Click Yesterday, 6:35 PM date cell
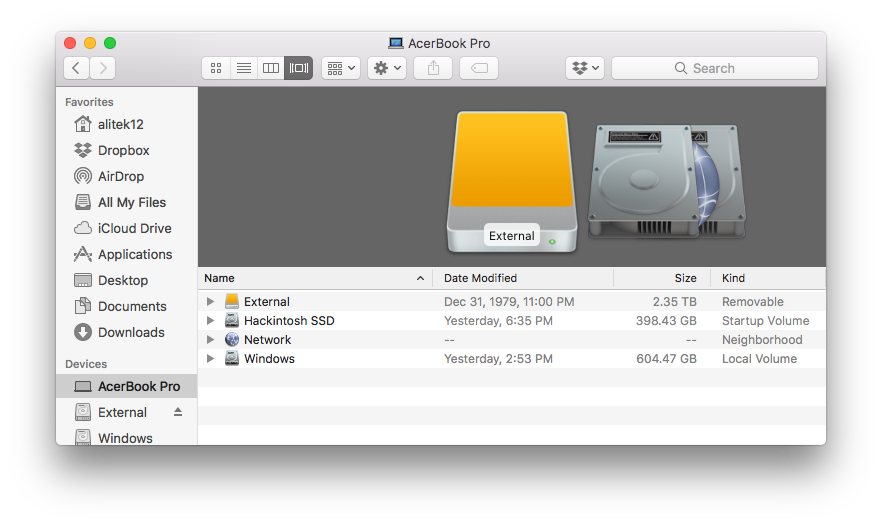The height and width of the screenshot is (525, 882). click(498, 321)
